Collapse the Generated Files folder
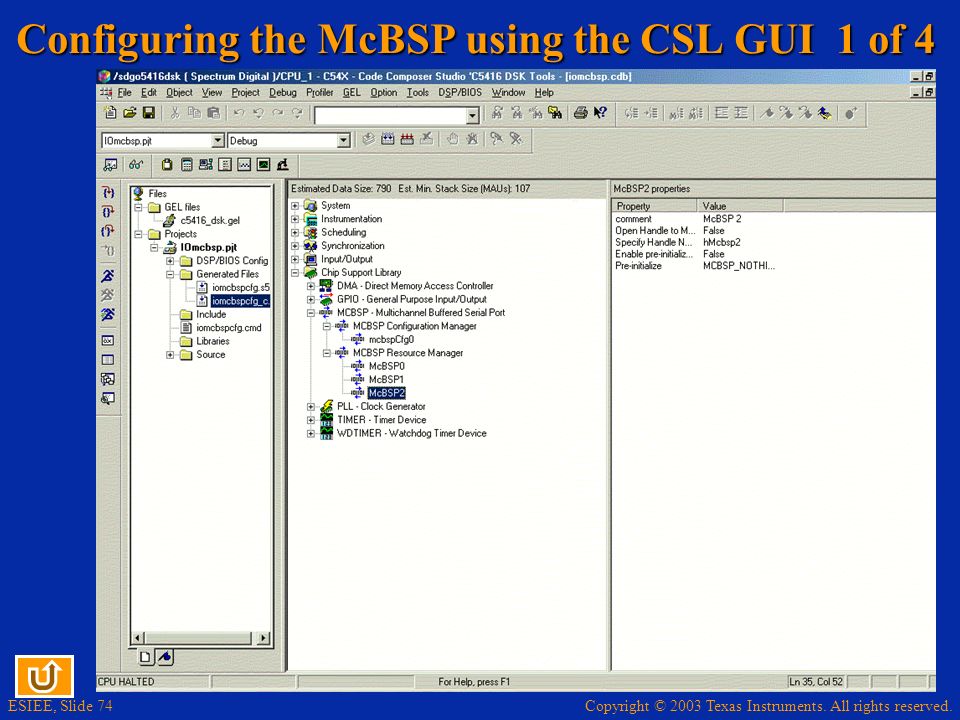This screenshot has width=960, height=720. [x=170, y=274]
